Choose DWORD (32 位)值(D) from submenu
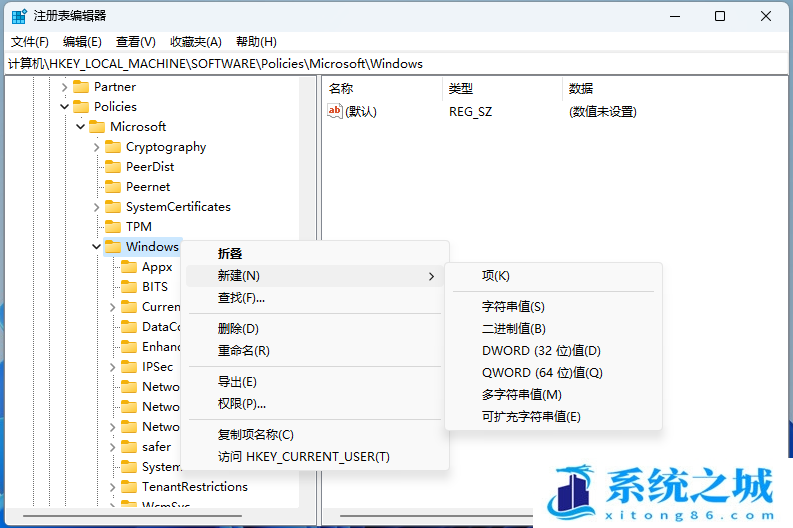 coord(540,351)
